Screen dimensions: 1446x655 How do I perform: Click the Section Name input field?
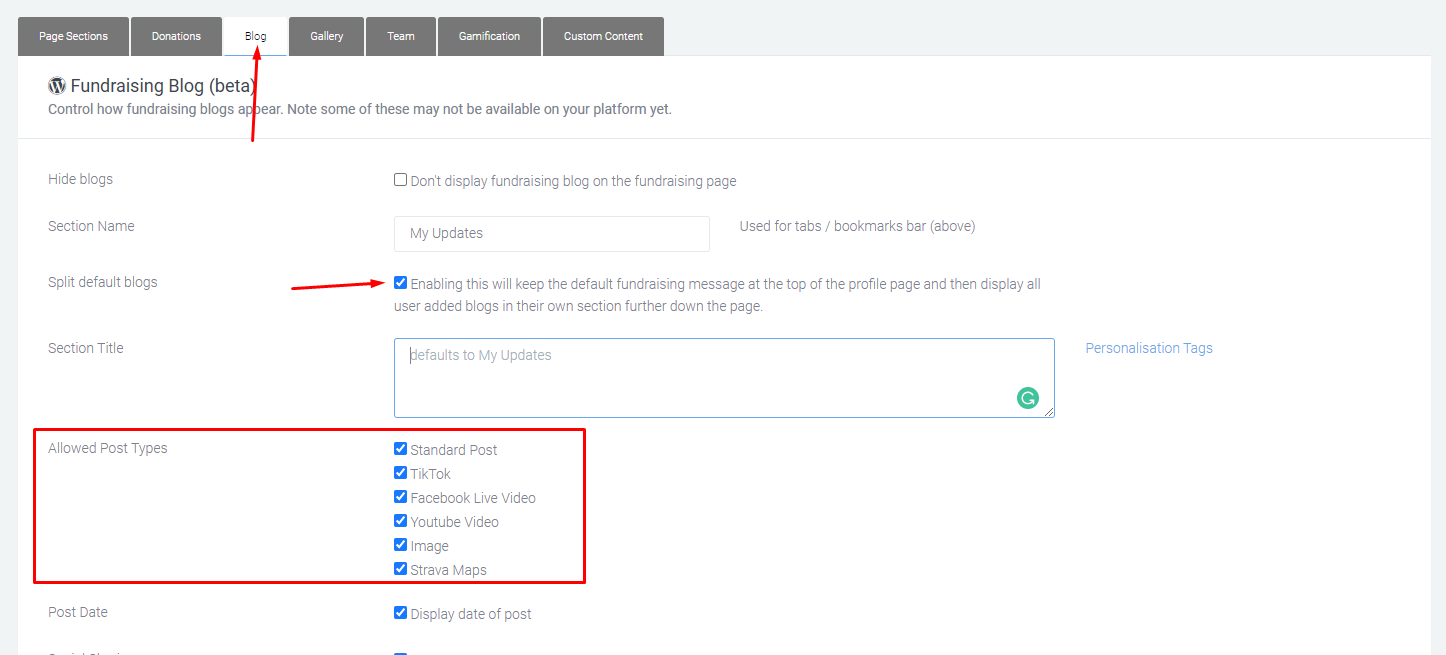pos(552,233)
